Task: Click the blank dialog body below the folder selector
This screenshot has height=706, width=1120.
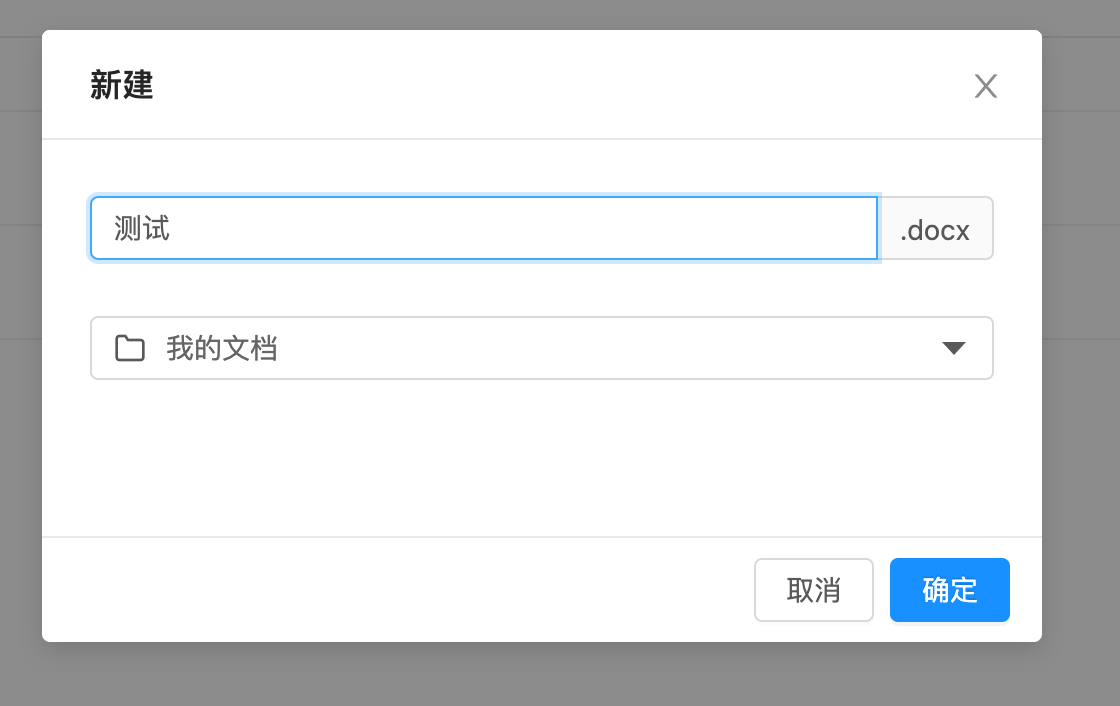Action: point(540,455)
